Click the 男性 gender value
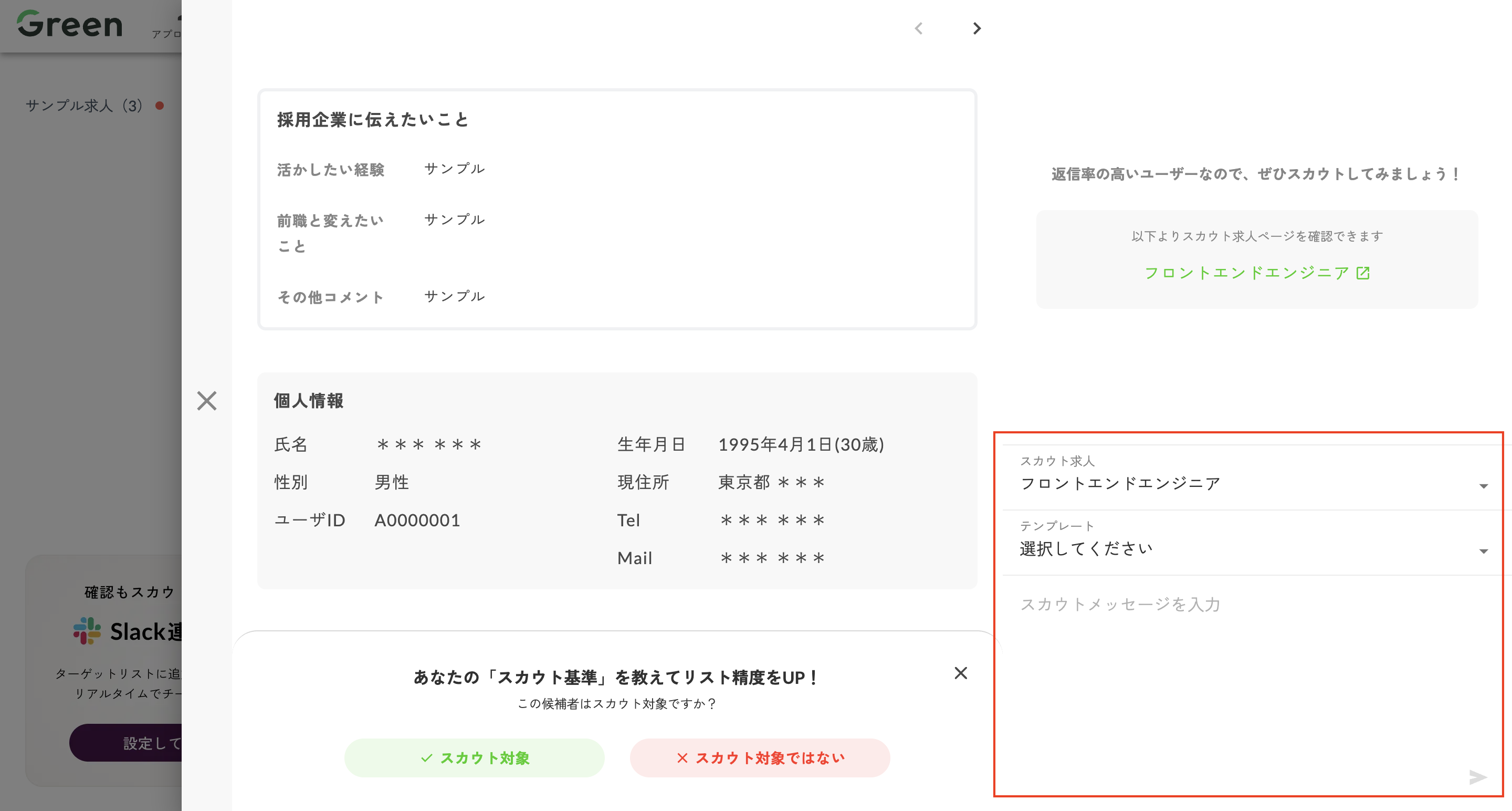The width and height of the screenshot is (1512, 811). pos(392,483)
